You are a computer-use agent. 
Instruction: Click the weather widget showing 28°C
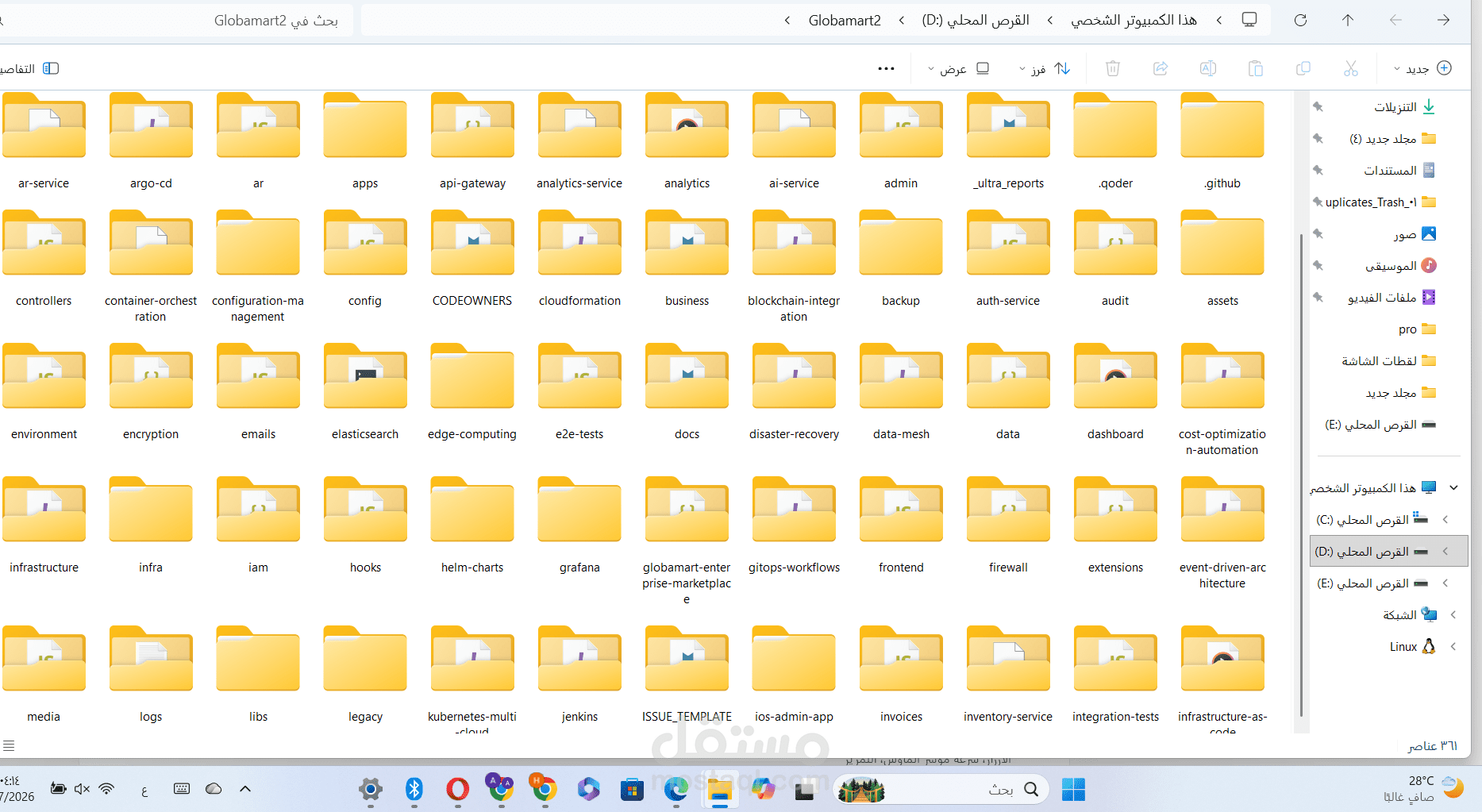coord(1425,788)
